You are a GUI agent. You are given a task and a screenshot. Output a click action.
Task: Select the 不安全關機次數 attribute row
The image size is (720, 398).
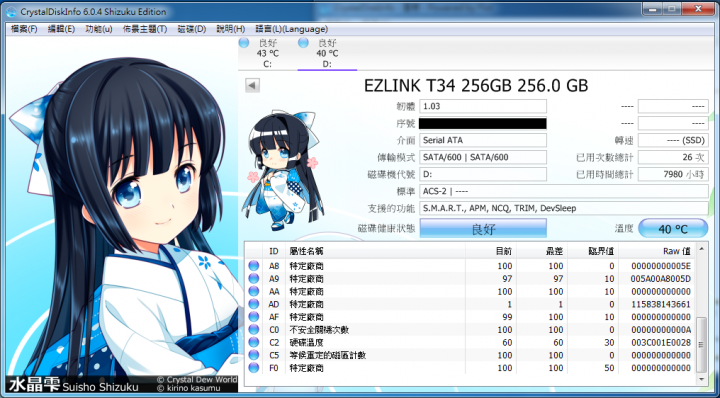point(471,330)
